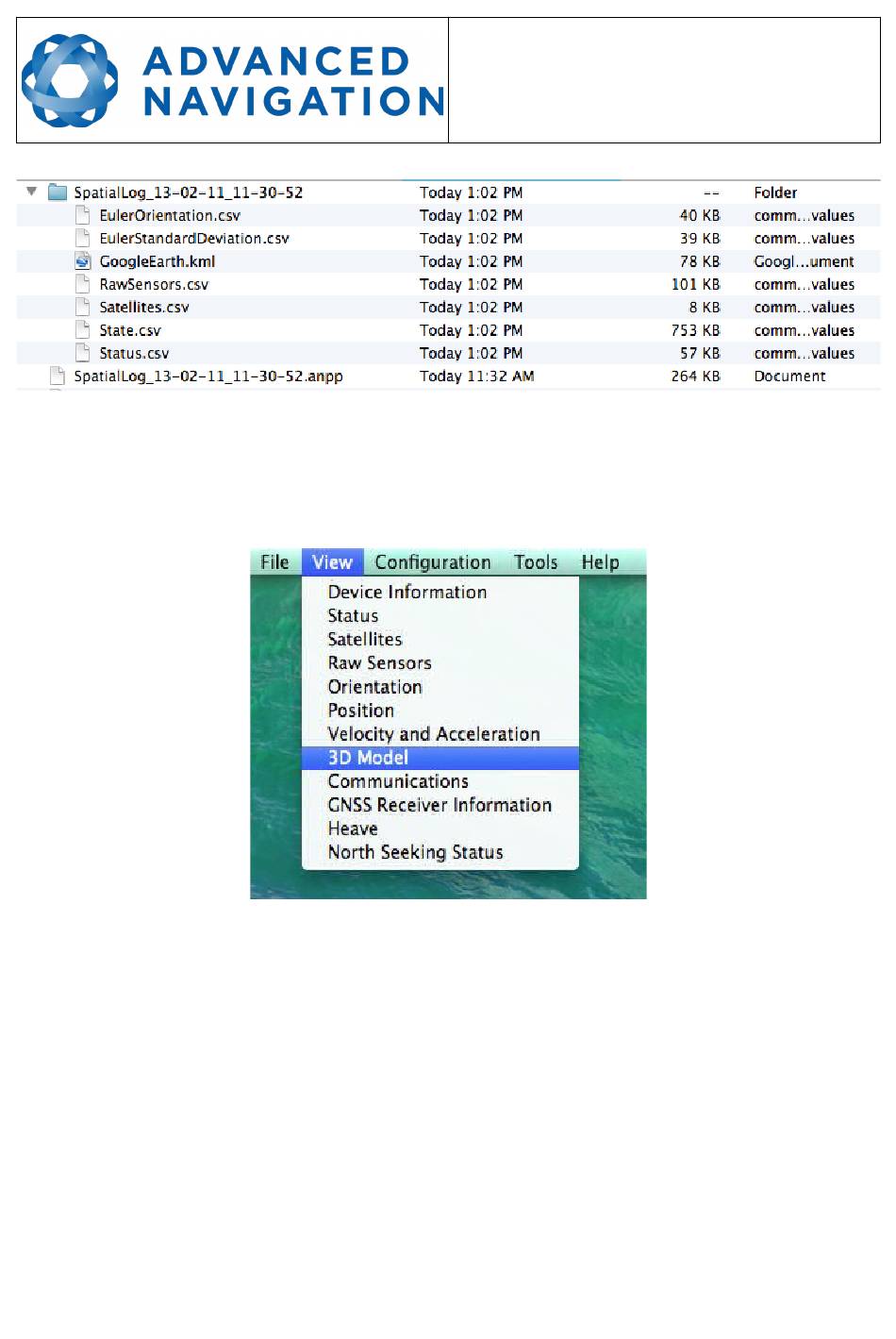Choose GNSS Receiver Information entry

point(440,805)
